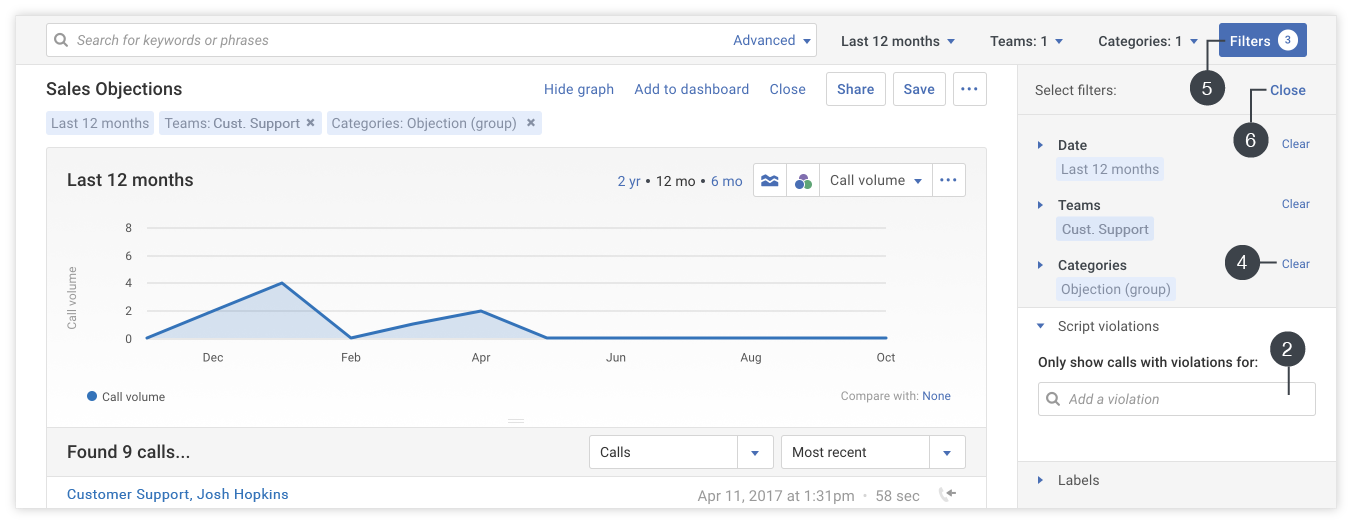Remove the Teams: Cust. Support filter tag
The height and width of the screenshot is (524, 1352).
(311, 123)
